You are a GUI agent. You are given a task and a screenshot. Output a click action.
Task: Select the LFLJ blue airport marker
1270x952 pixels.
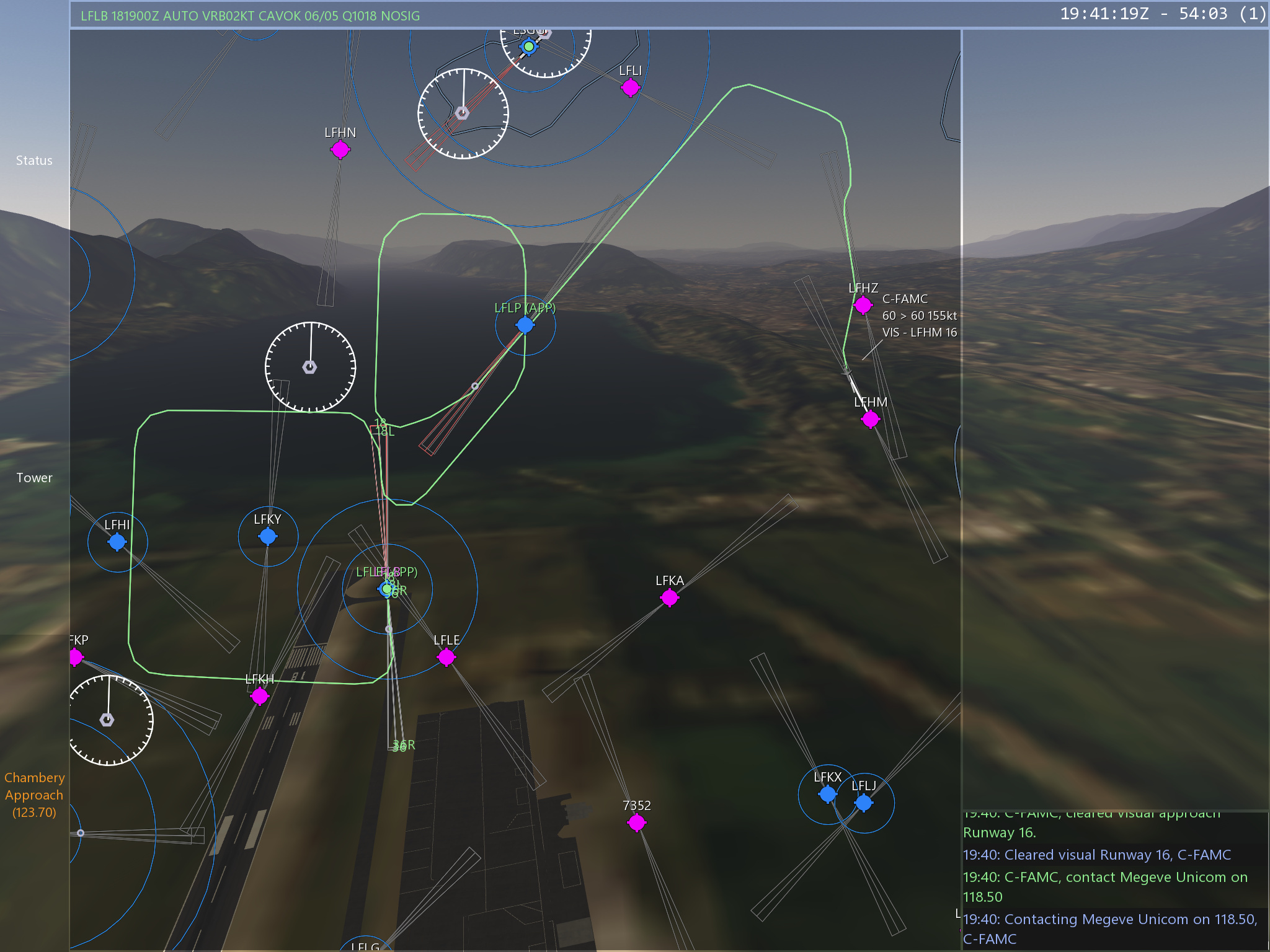pyautogui.click(x=863, y=803)
